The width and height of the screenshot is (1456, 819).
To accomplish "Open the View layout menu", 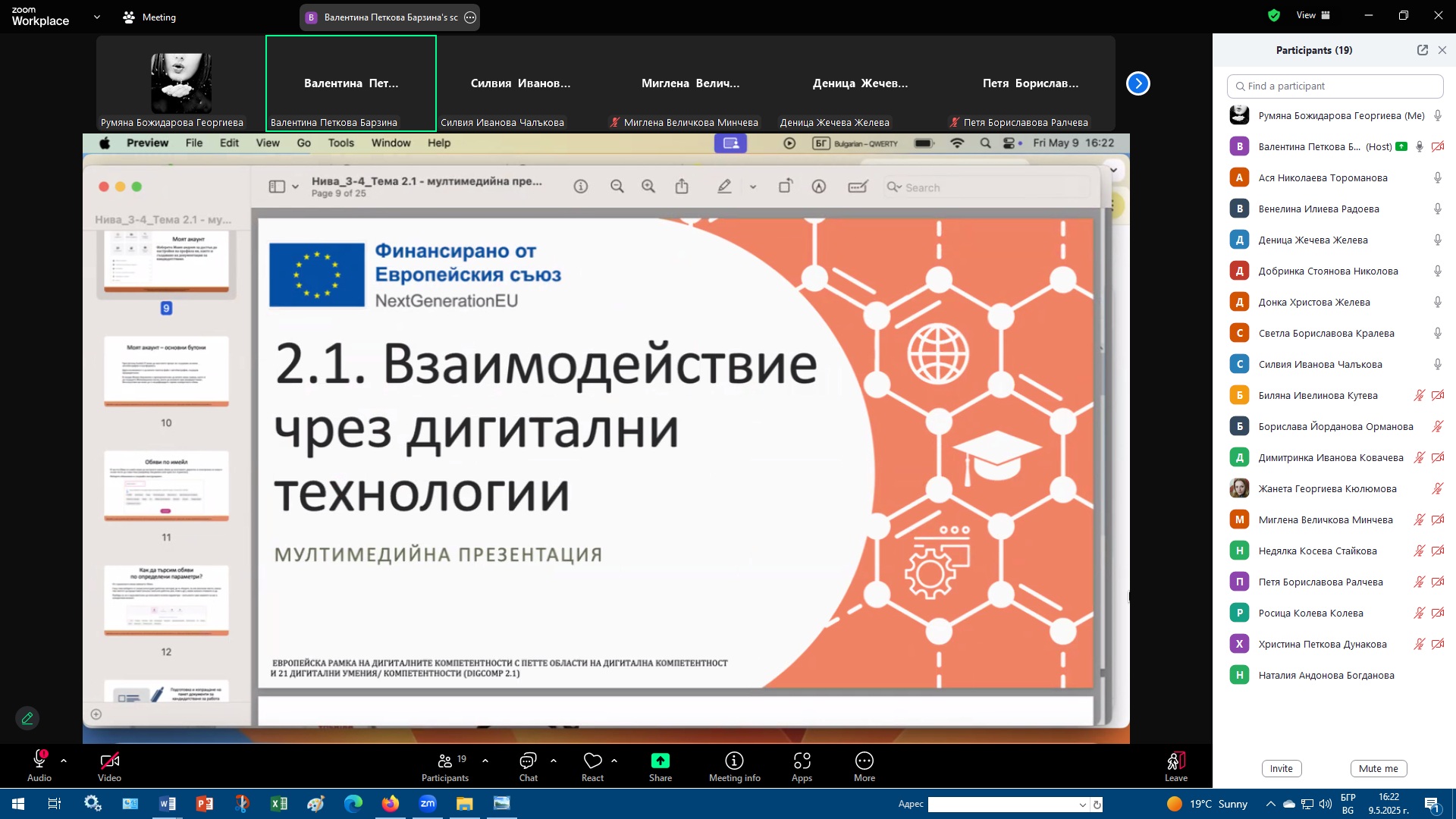I will coord(1313,15).
